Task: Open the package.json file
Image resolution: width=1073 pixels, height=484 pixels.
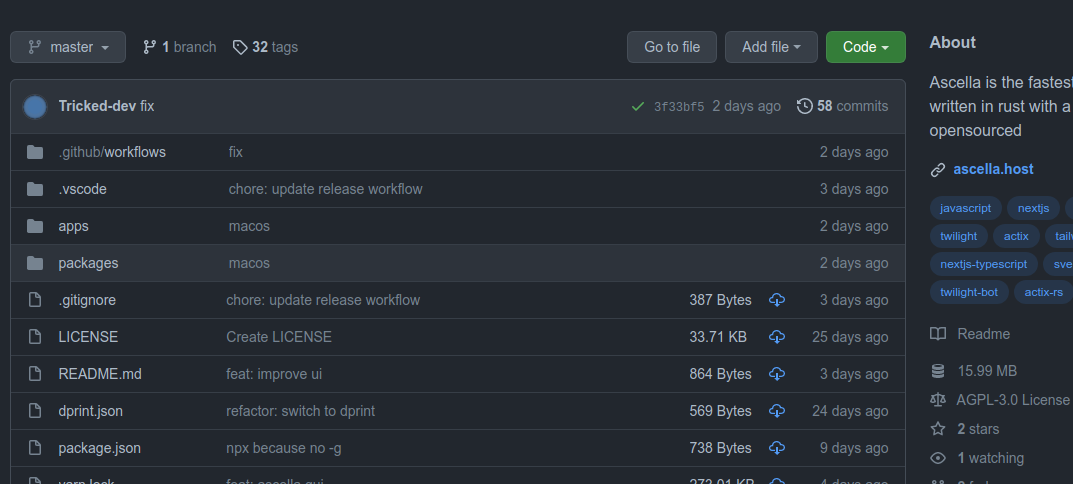Action: click(x=100, y=448)
